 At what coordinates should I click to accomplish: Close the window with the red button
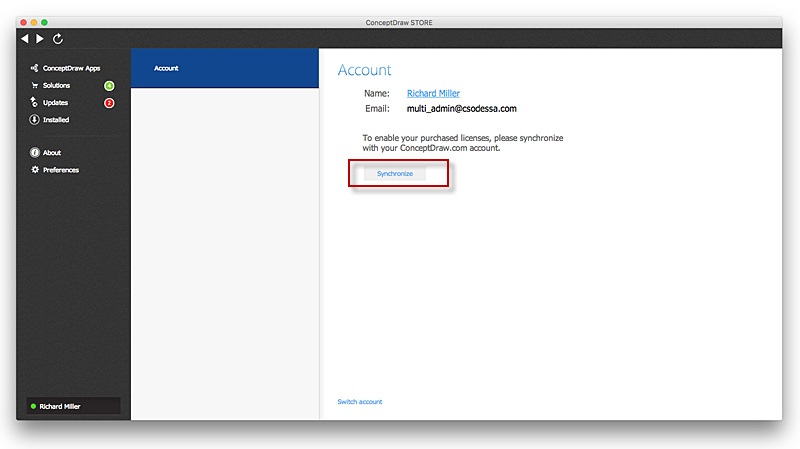click(x=23, y=22)
